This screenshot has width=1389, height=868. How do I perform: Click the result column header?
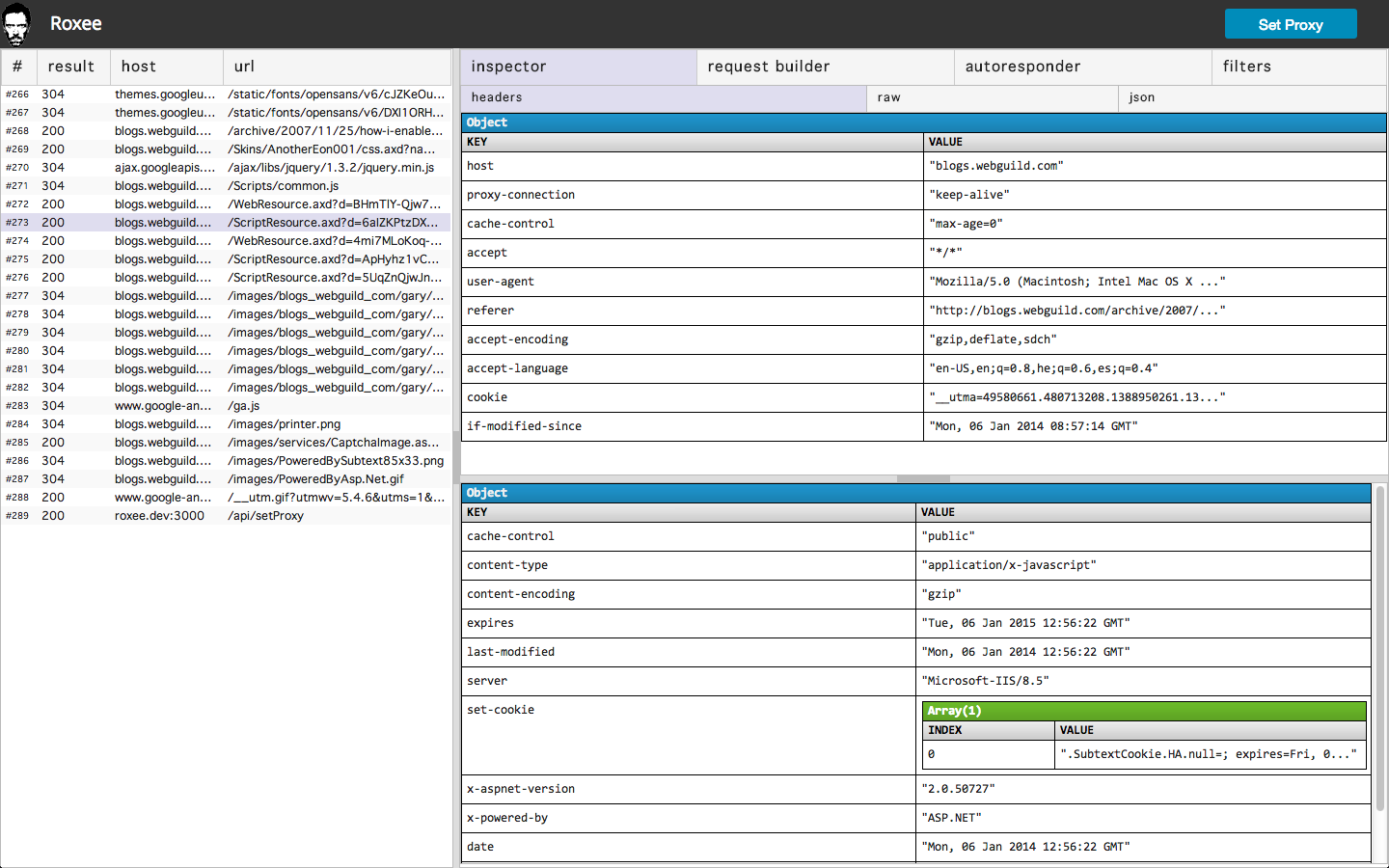tap(73, 67)
